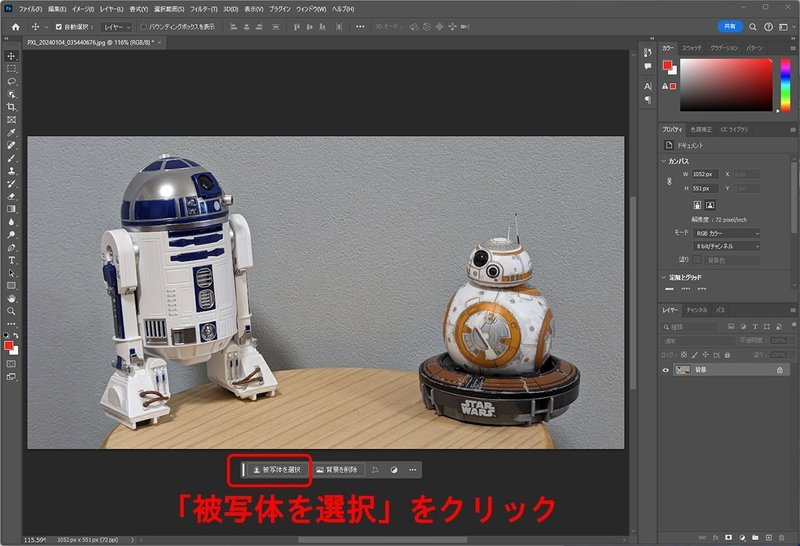Open the 8 bit/チャンネル dropdown
This screenshot has width=800, height=546.
point(727,246)
